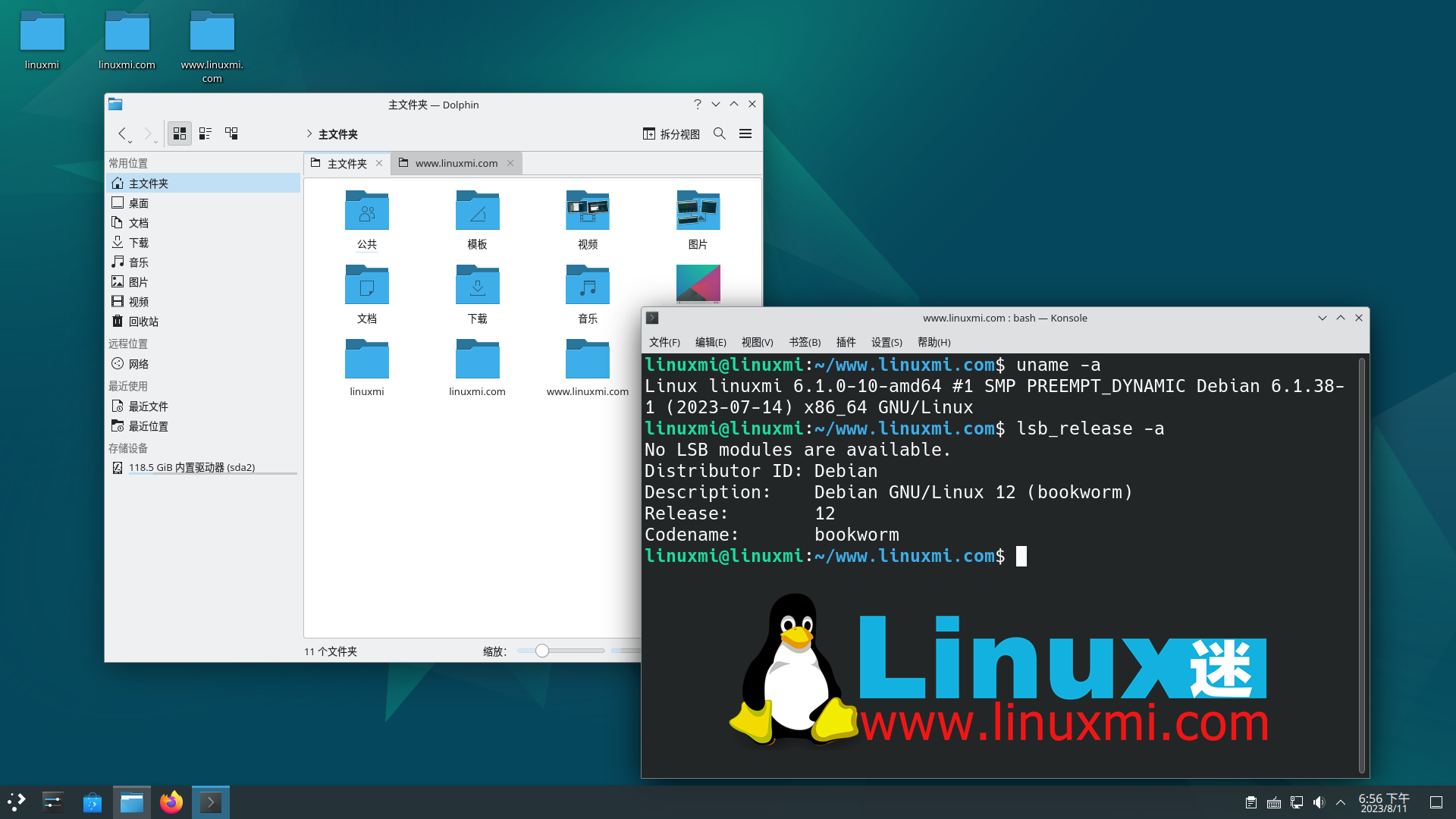Open Konsole 帮助(H) menu
The height and width of the screenshot is (819, 1456).
click(x=934, y=342)
